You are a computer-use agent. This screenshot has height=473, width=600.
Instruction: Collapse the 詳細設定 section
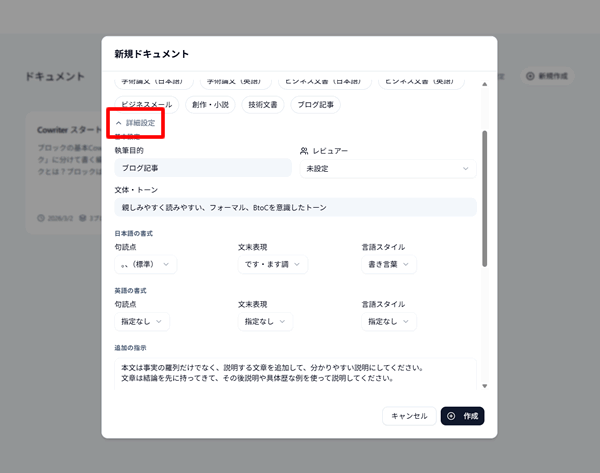point(135,123)
